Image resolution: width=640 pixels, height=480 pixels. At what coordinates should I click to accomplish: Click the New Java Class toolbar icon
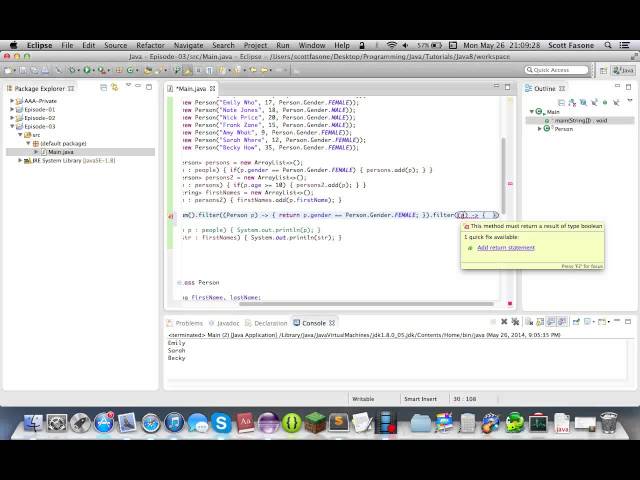point(130,70)
